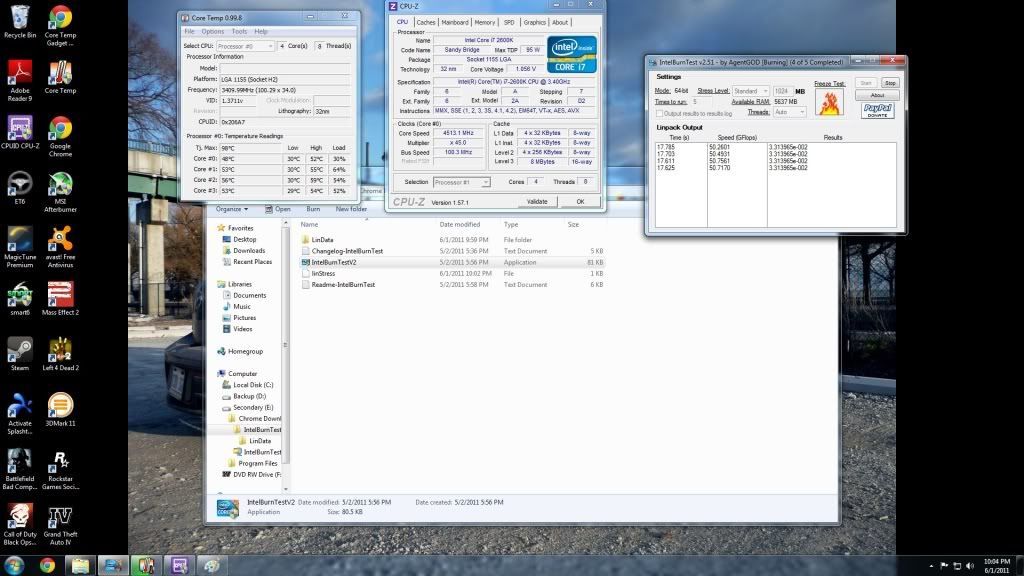Click the Stop button in IntelBurnTest
The height and width of the screenshot is (576, 1024).
(x=890, y=83)
